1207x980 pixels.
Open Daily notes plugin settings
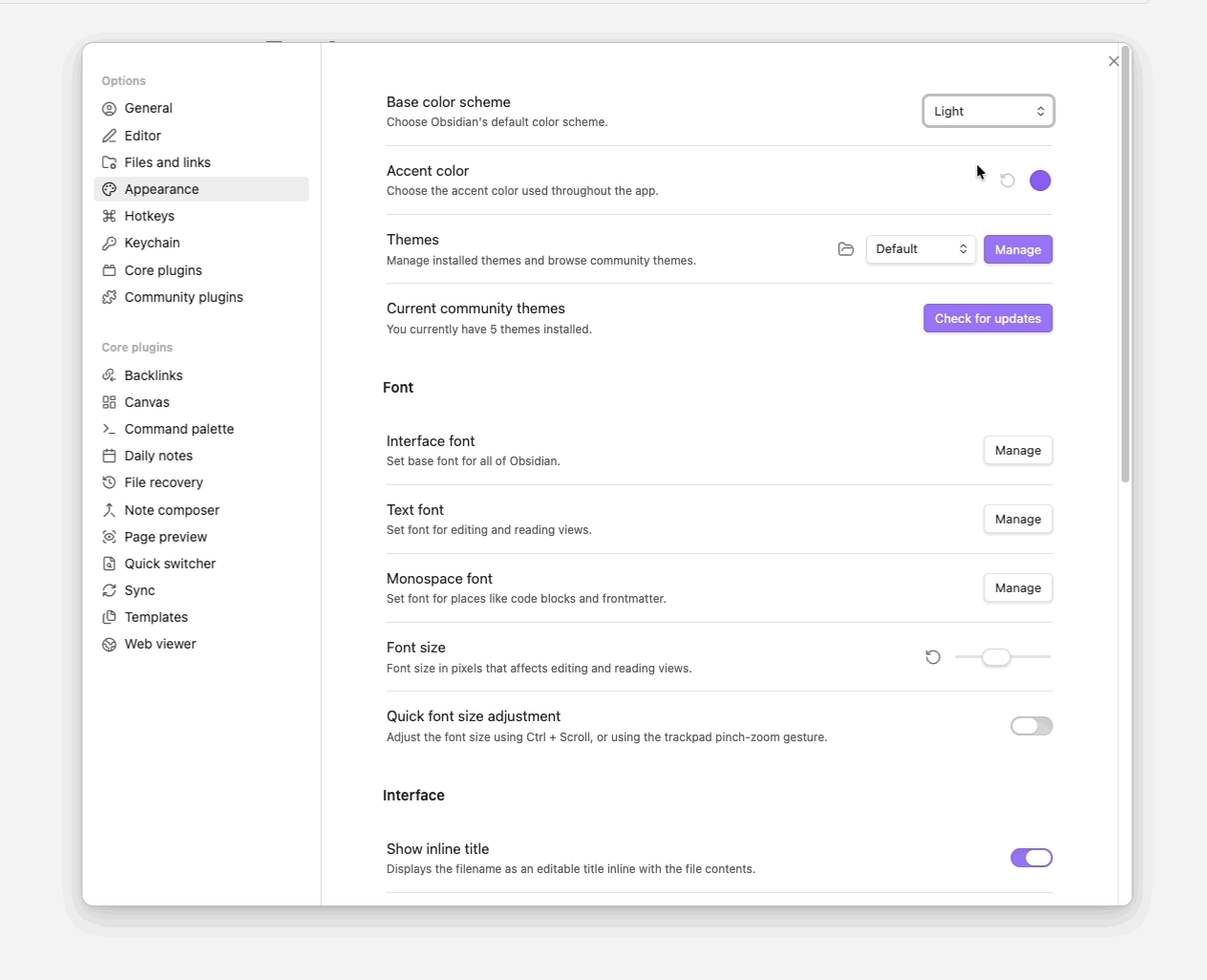point(159,456)
